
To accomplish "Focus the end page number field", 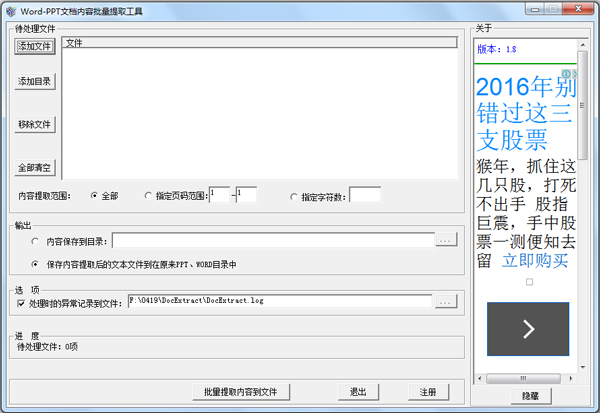I will (x=246, y=195).
